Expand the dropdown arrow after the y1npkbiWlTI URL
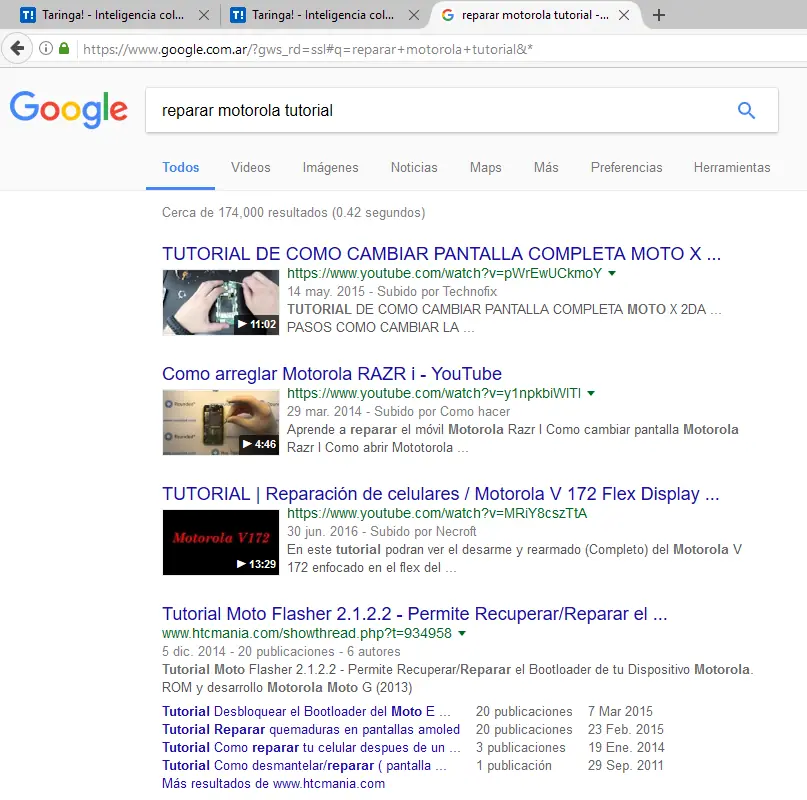807x800 pixels. click(591, 393)
